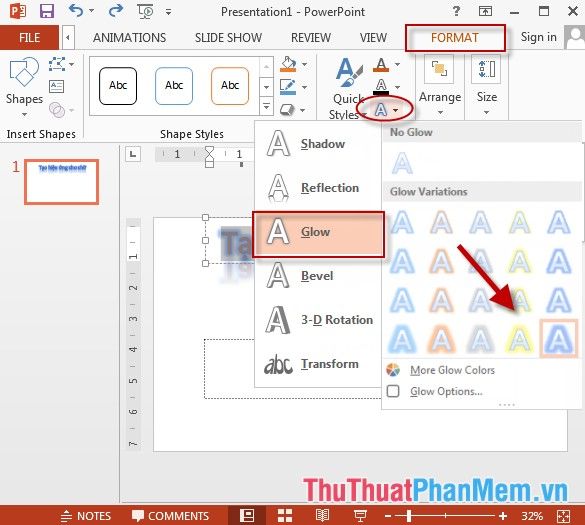Click Glow Options... entry
Screen dimensions: 585x525
(x=446, y=391)
